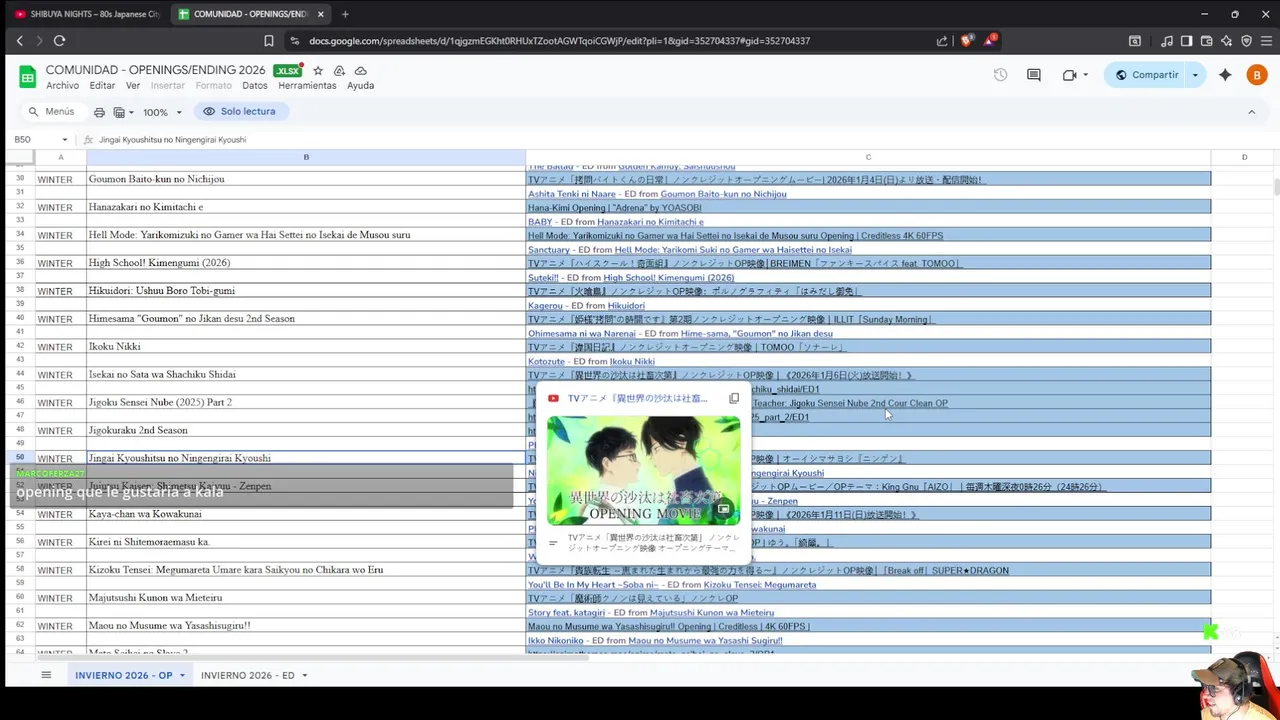
Task: Open the Hana-Kimi Opening Adrena by YOASOBI link
Action: tap(614, 208)
